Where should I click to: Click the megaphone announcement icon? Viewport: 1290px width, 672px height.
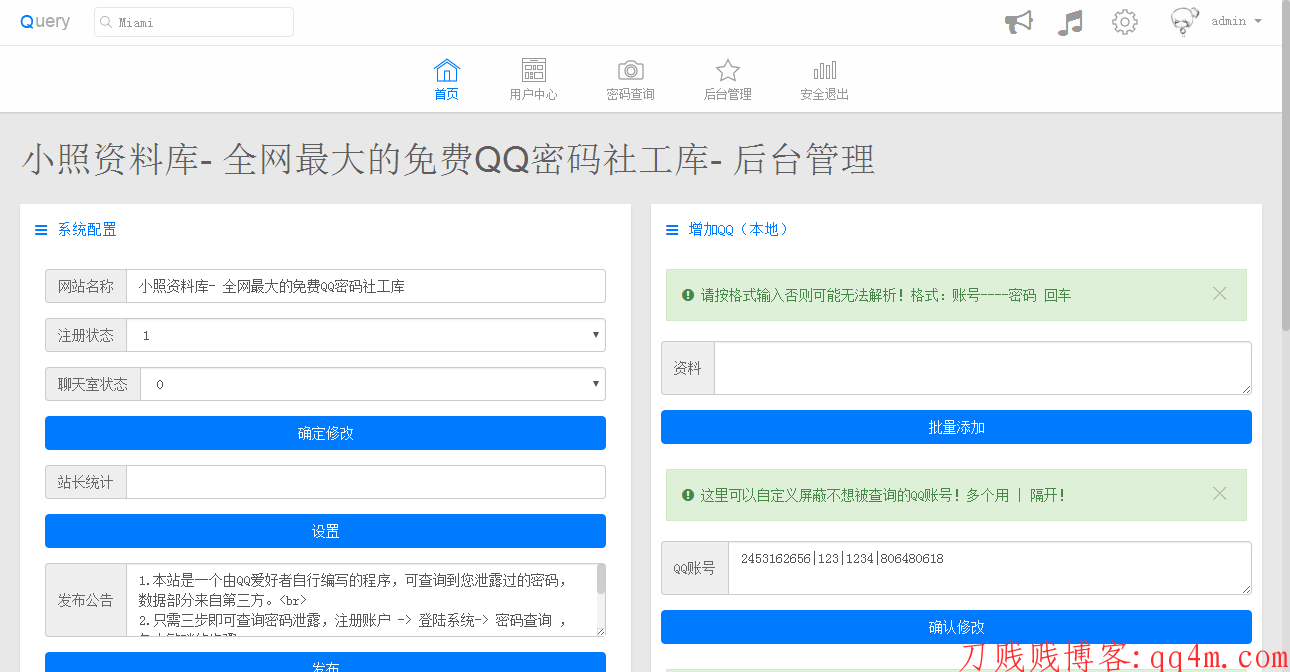(1018, 22)
